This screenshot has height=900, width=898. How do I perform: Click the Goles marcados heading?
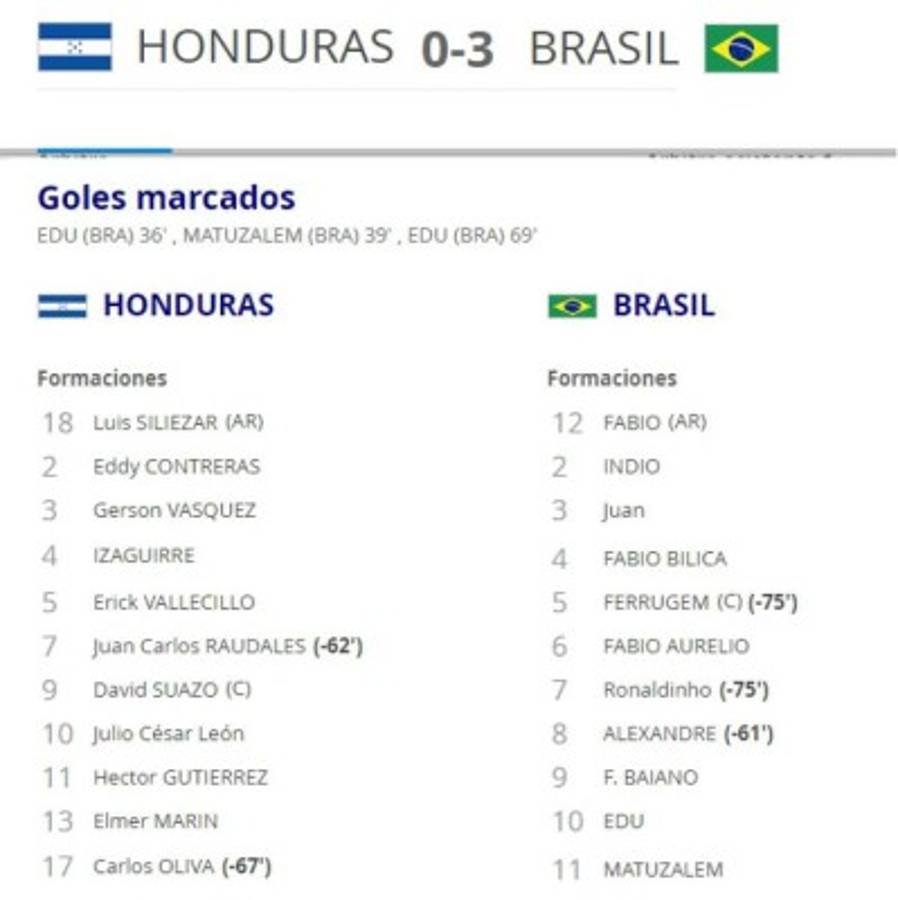coord(166,198)
